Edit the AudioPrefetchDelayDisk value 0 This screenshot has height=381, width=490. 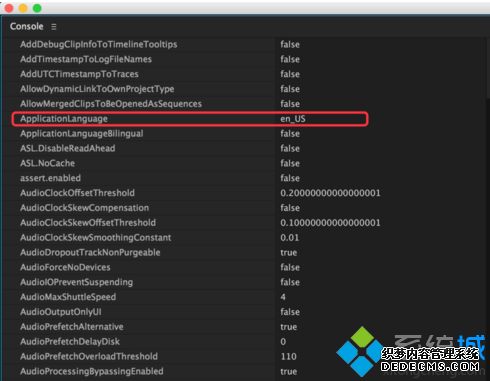click(283, 342)
